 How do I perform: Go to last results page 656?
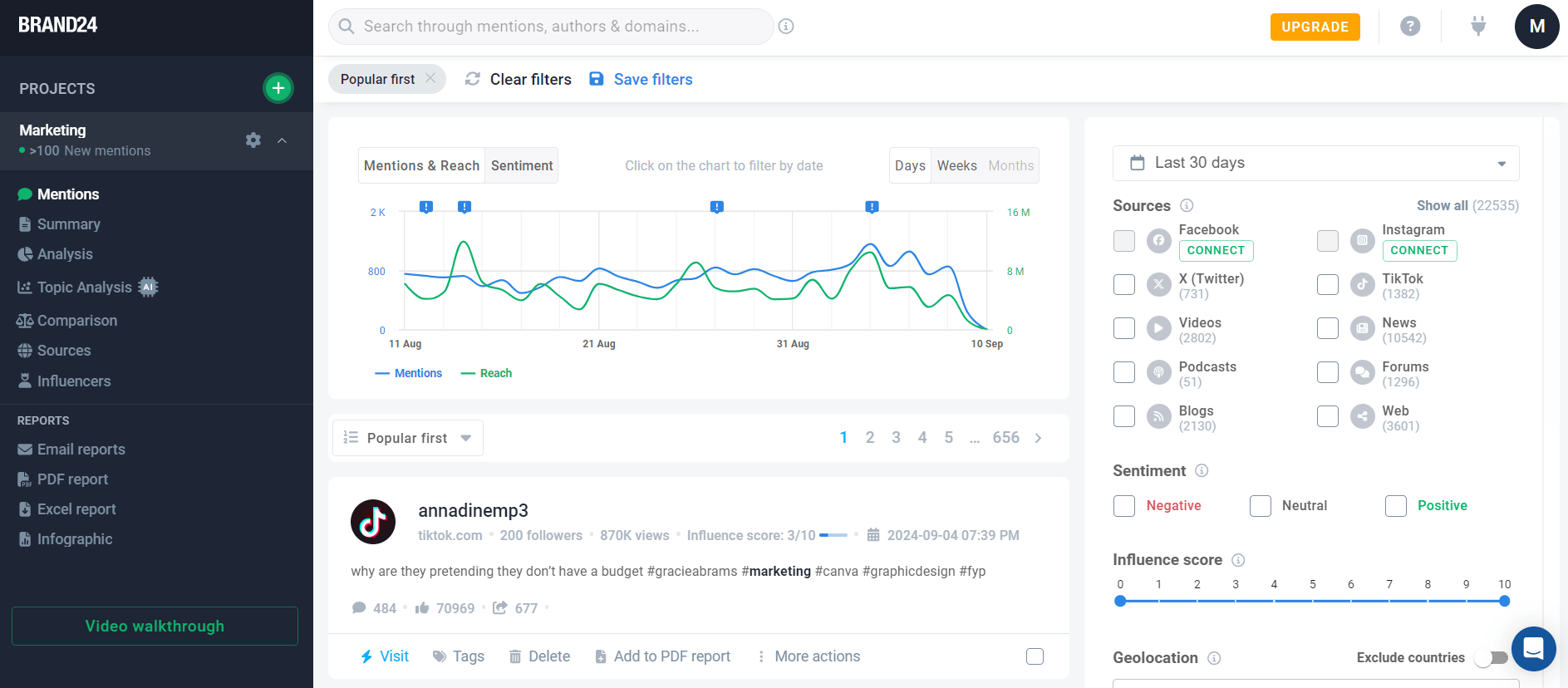click(1005, 437)
